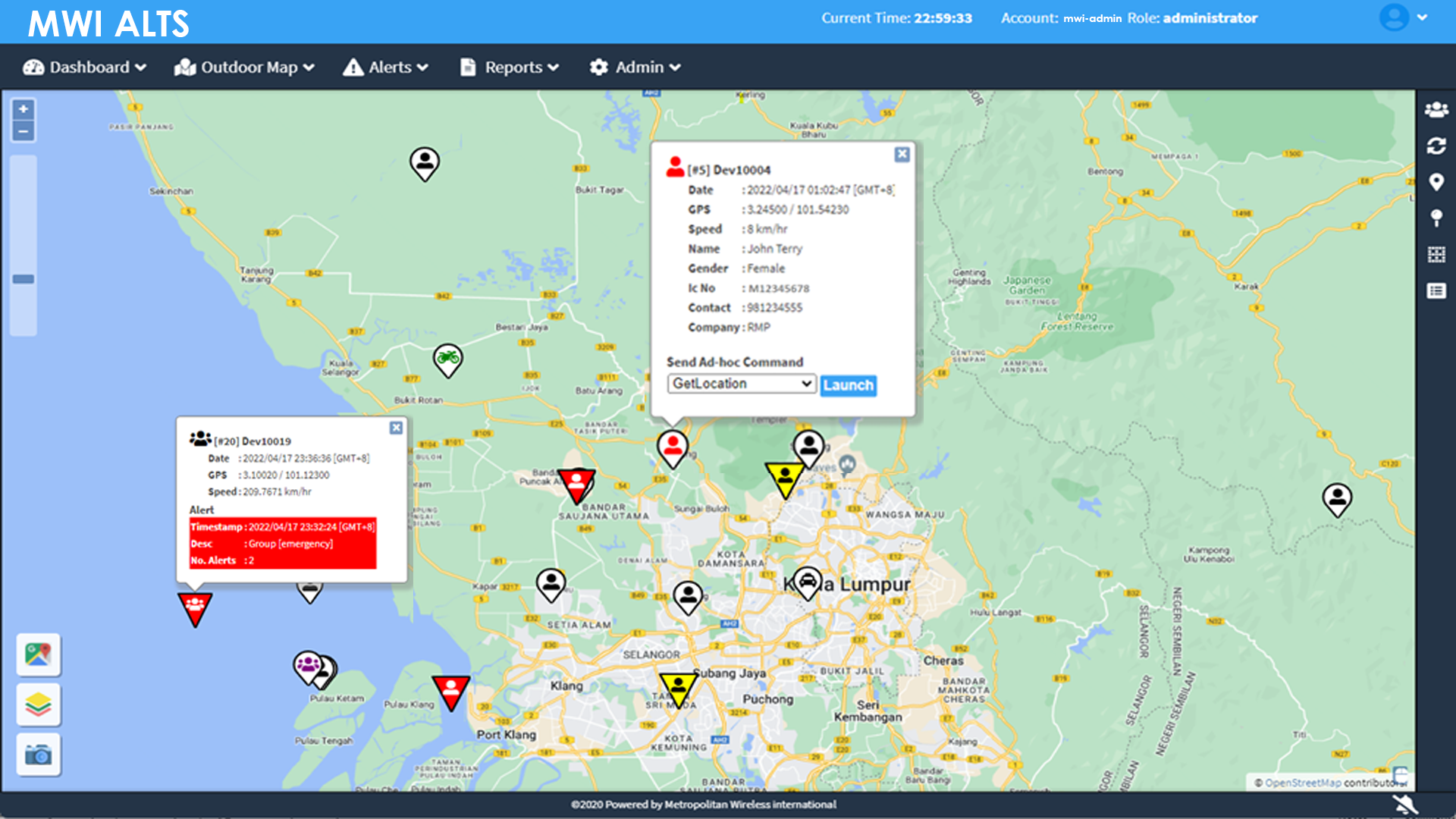Click the camera snapshot button on map

[x=38, y=755]
